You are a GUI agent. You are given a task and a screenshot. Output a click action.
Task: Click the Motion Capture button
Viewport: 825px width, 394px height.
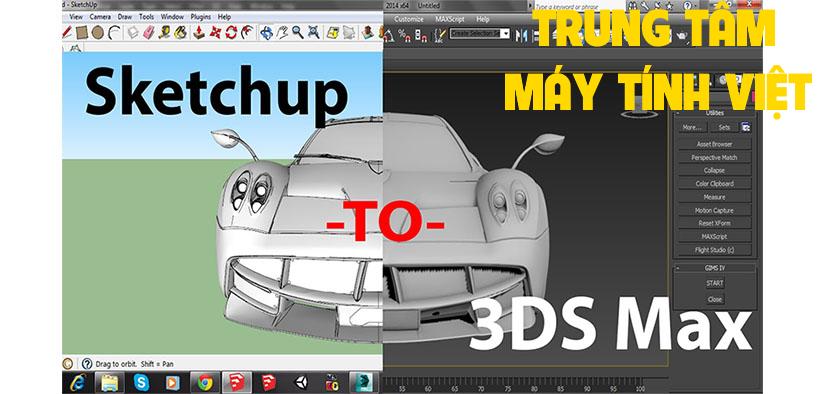tap(714, 210)
